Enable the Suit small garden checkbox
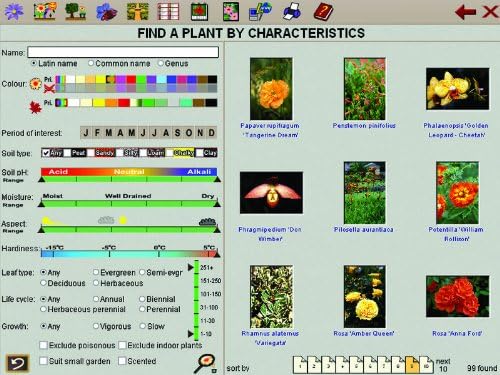Image resolution: width=500 pixels, height=375 pixels. (43, 361)
